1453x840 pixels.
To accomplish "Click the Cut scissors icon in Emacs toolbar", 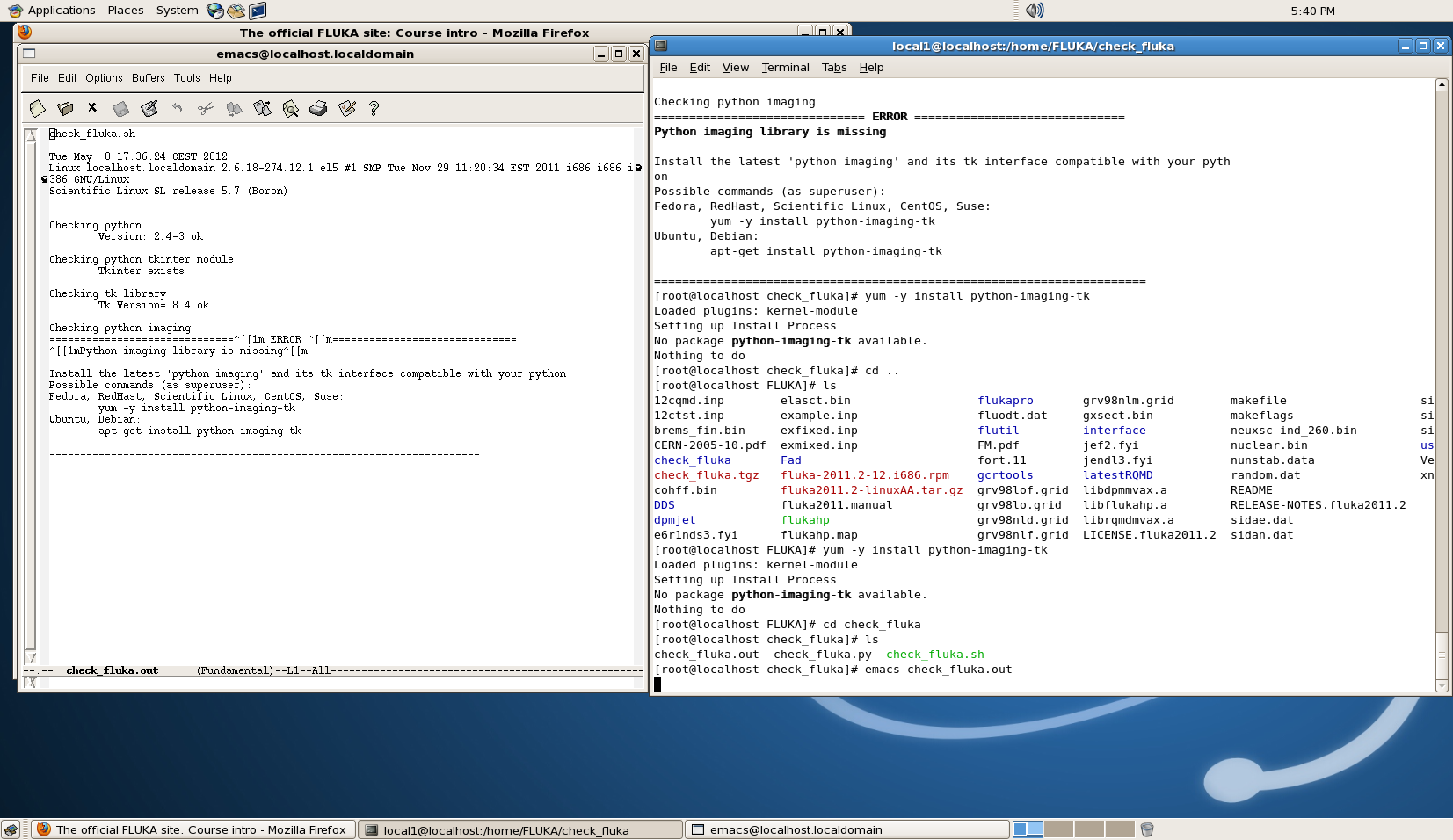I will [x=206, y=108].
